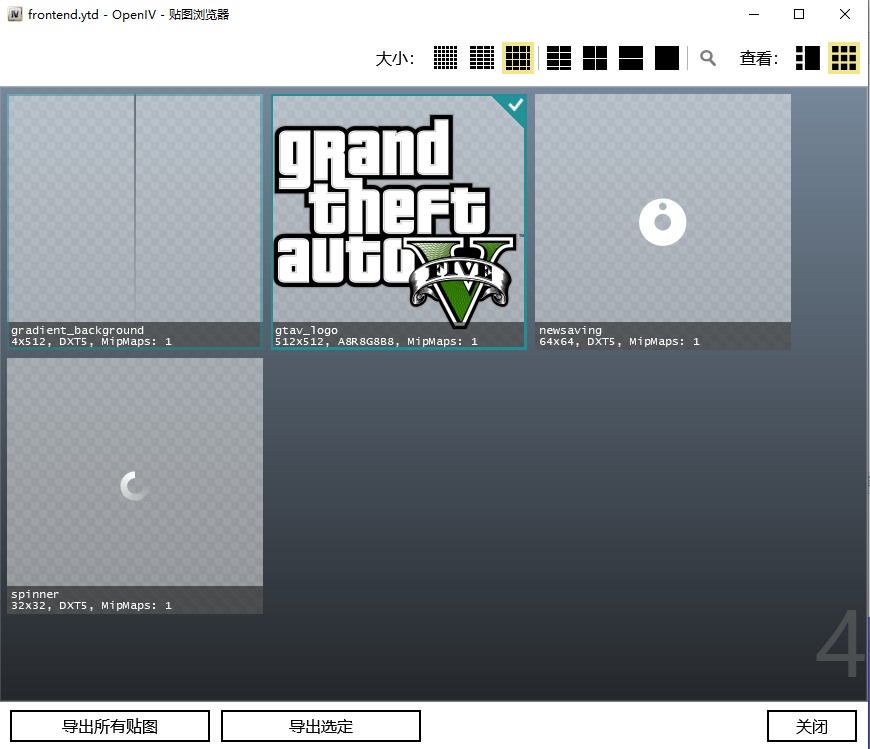Click 导出所有贴图 export all textures button
Screen dimensions: 870x749
point(110,726)
